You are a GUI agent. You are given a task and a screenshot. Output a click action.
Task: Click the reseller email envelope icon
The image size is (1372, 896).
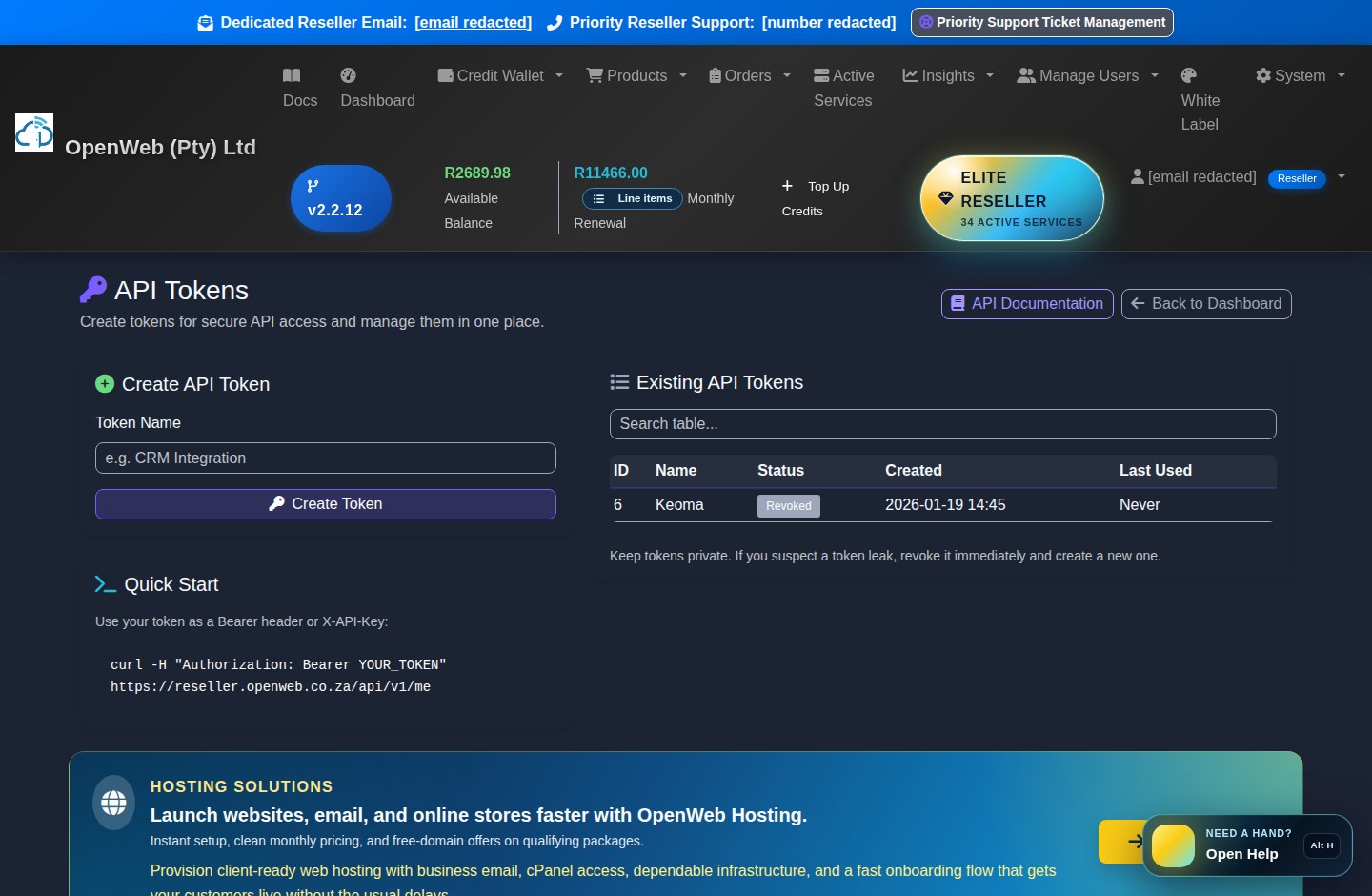point(206,23)
